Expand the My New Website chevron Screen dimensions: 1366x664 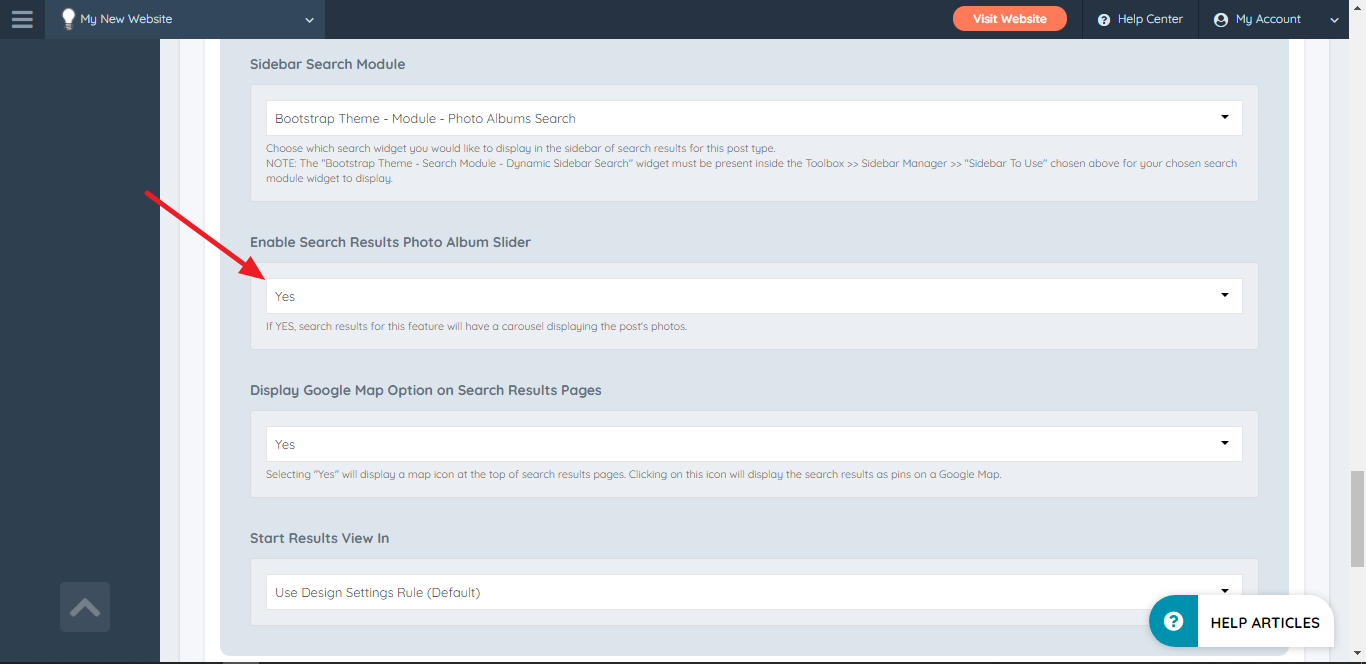309,20
